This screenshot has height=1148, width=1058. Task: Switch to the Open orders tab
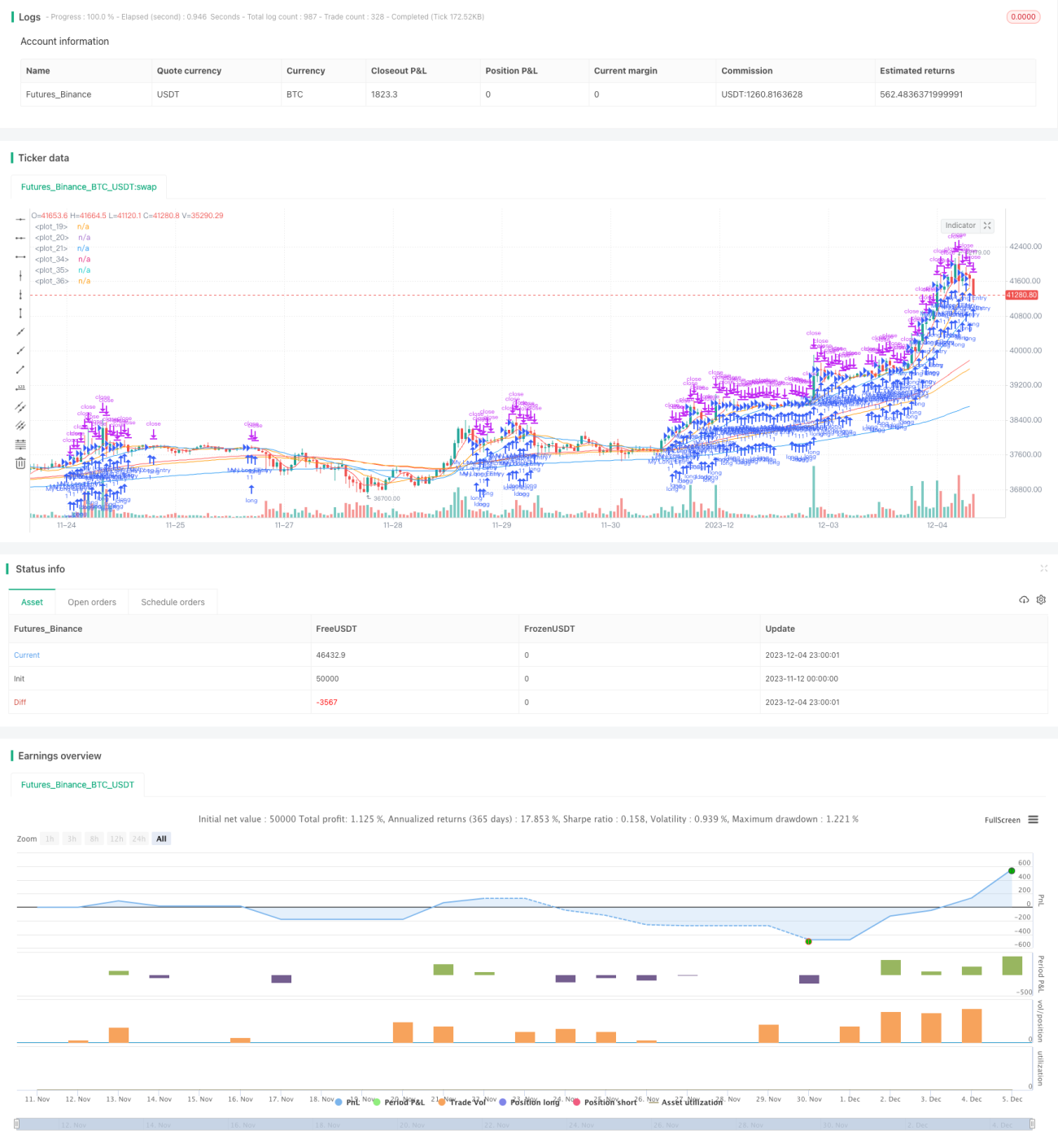pyautogui.click(x=92, y=602)
